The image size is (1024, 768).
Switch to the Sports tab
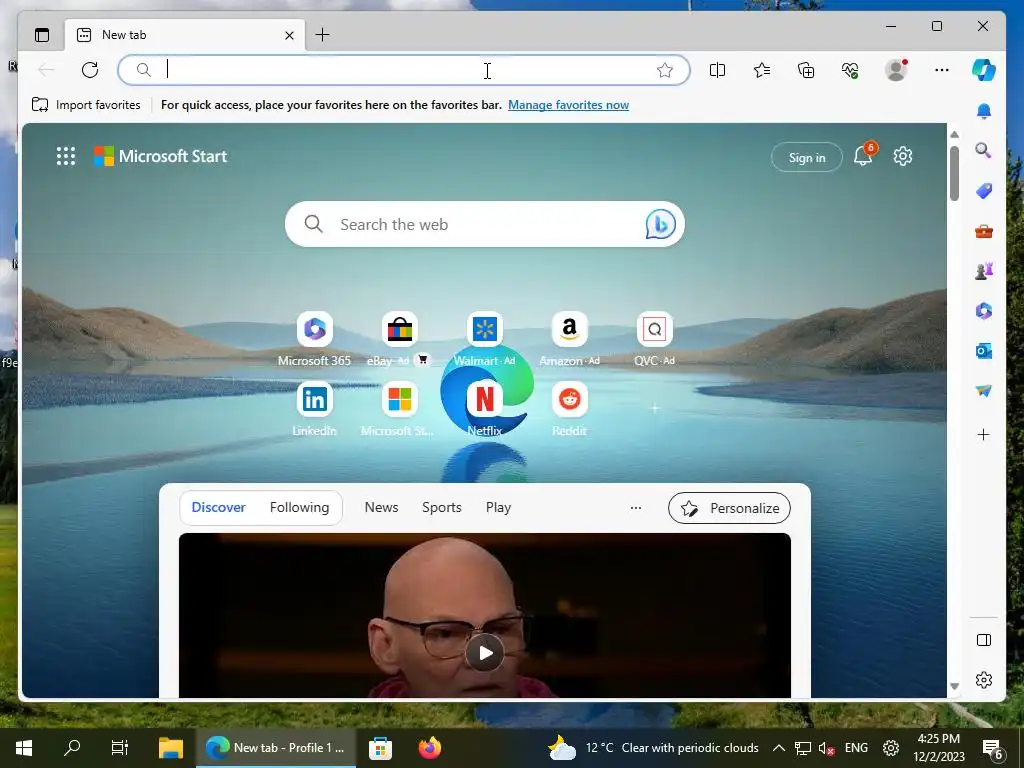tap(441, 507)
